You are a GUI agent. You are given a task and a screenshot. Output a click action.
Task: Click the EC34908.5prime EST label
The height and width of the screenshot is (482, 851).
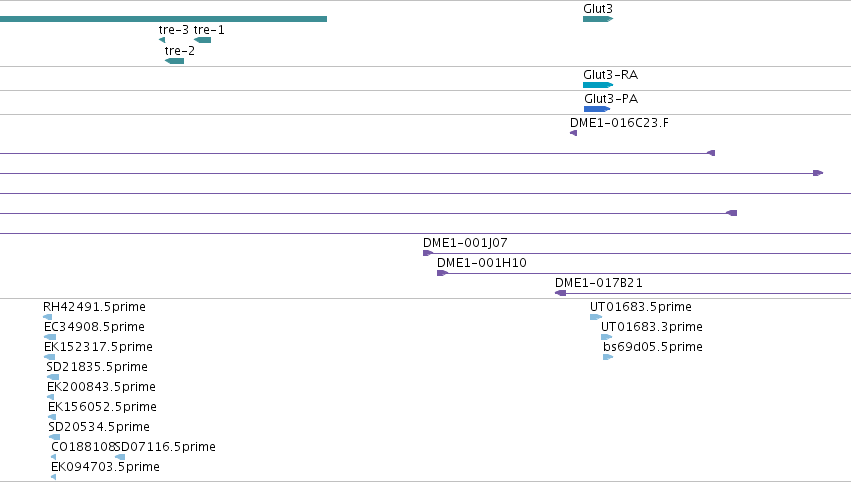pyautogui.click(x=94, y=327)
